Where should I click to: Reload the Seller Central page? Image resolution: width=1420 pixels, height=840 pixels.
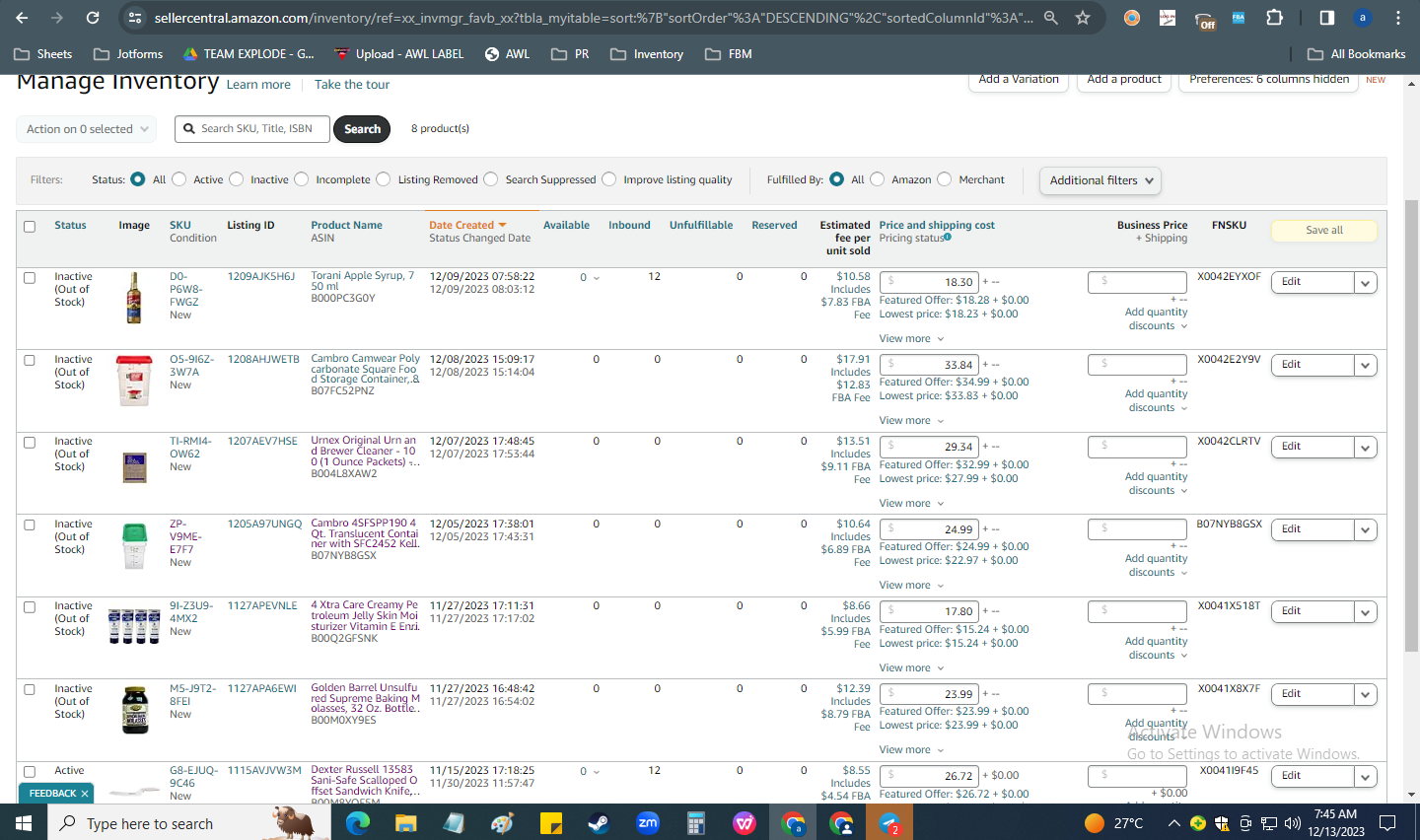93,18
